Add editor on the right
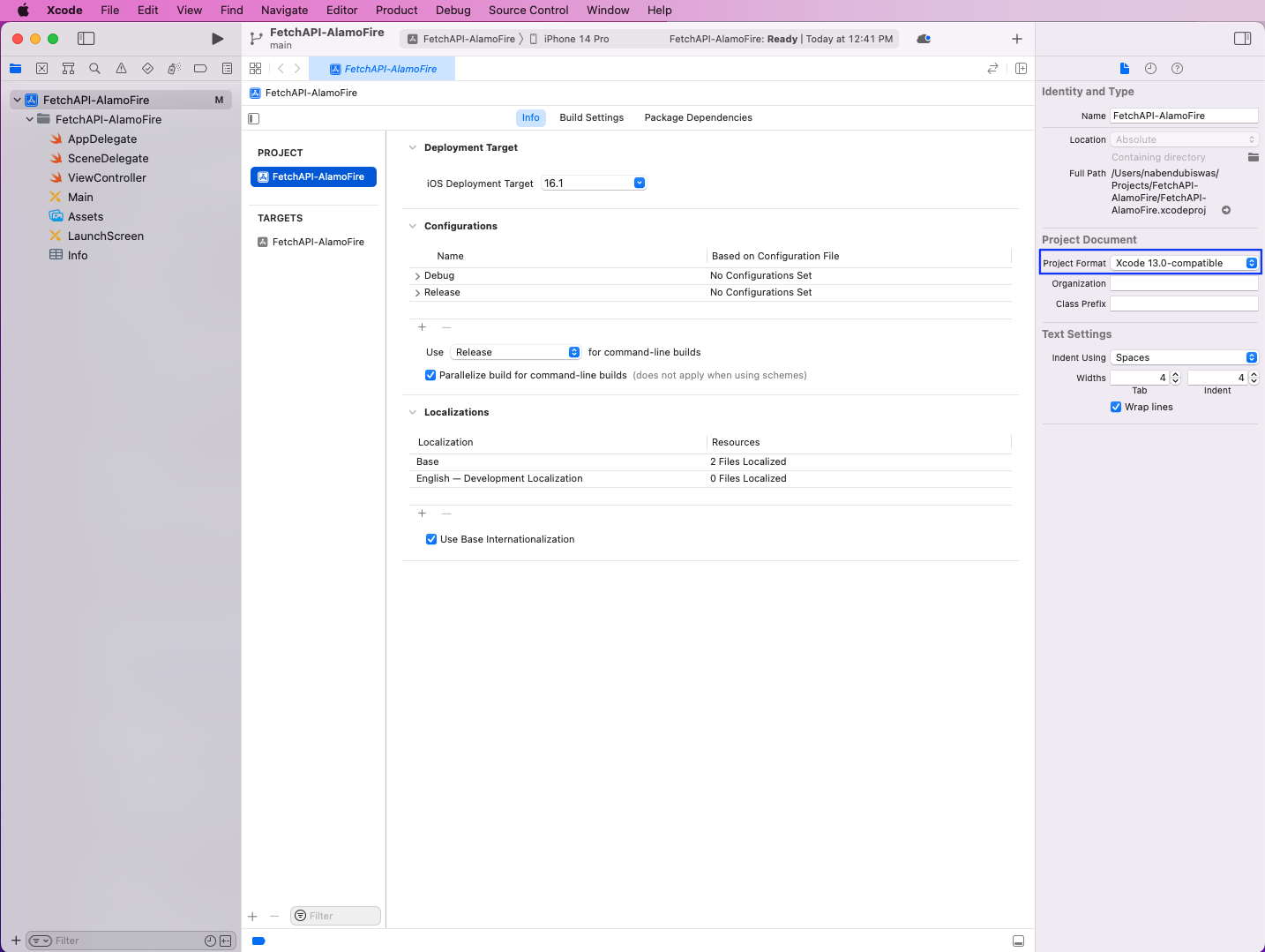Viewport: 1265px width, 952px height. pyautogui.click(x=1021, y=69)
